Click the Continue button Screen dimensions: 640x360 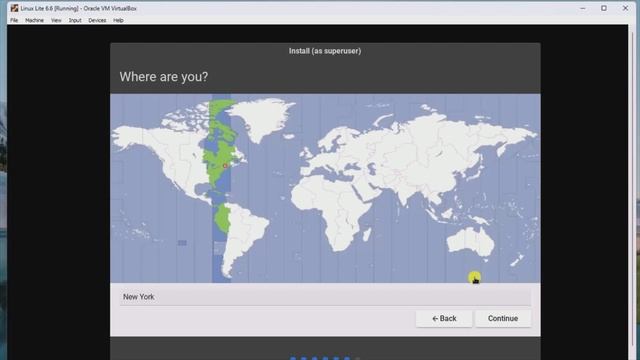503,318
